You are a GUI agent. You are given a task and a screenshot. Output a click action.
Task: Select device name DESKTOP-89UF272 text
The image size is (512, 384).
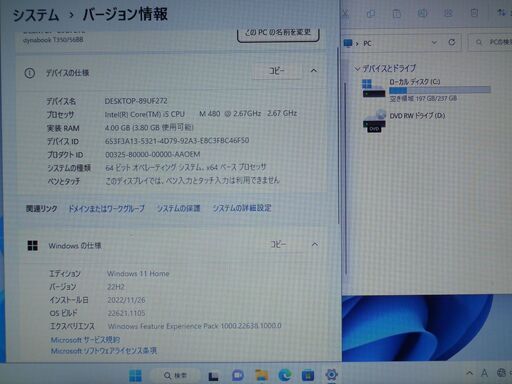136,101
